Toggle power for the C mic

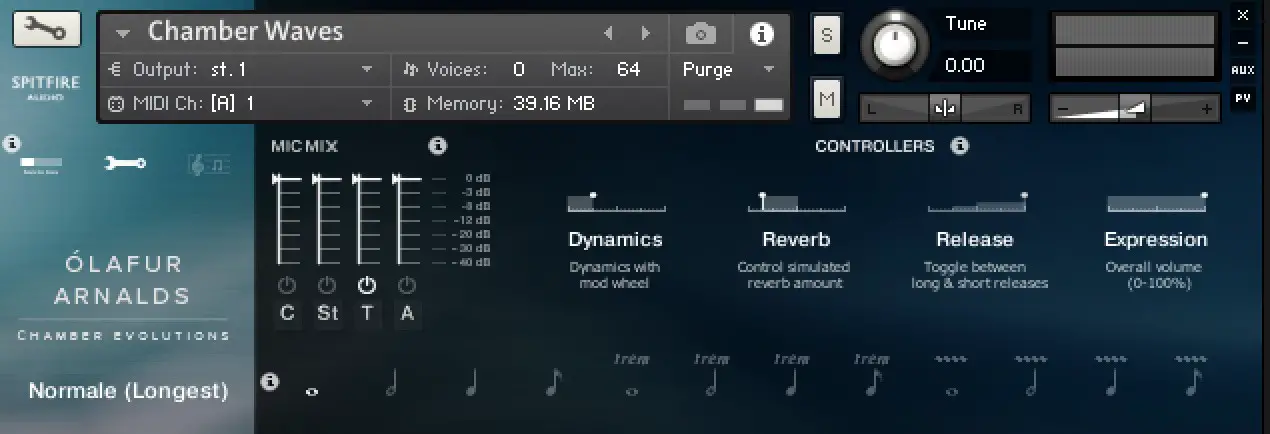pos(287,285)
